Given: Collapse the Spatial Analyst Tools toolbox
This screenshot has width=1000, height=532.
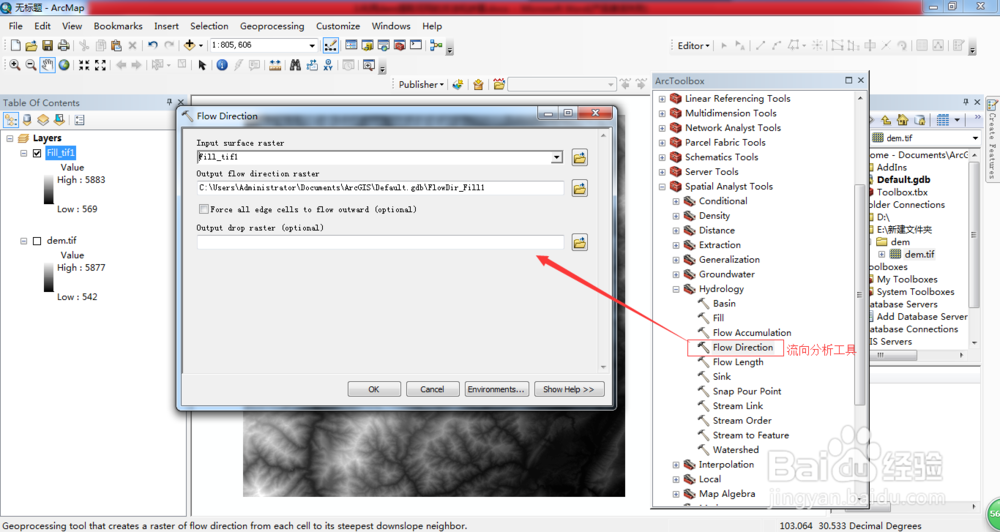Looking at the screenshot, I should coord(662,186).
